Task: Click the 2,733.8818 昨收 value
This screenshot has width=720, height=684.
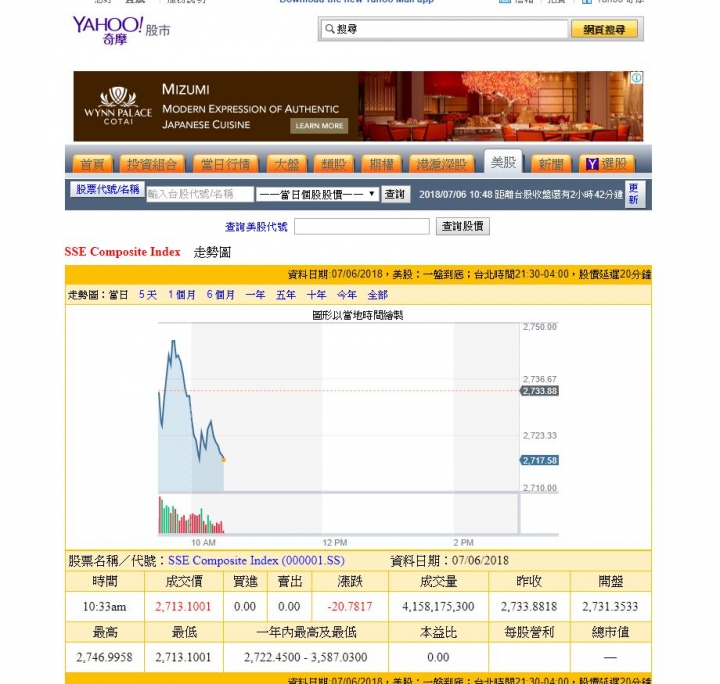Action: (529, 606)
